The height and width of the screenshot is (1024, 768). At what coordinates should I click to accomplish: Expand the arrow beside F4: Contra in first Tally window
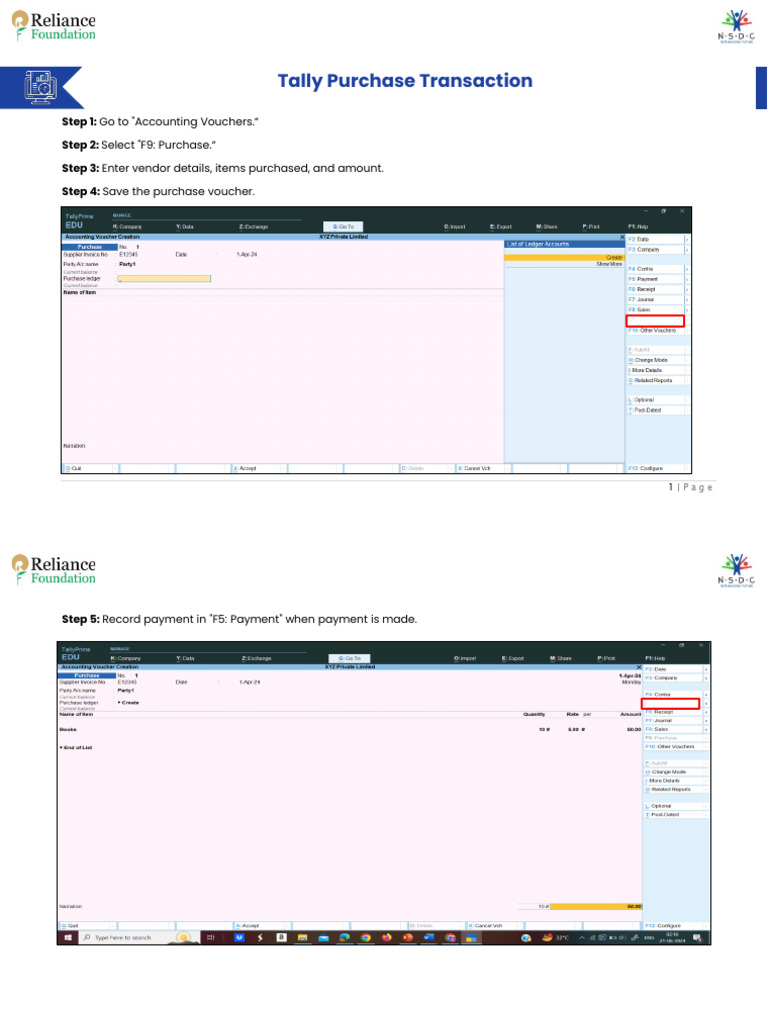687,269
